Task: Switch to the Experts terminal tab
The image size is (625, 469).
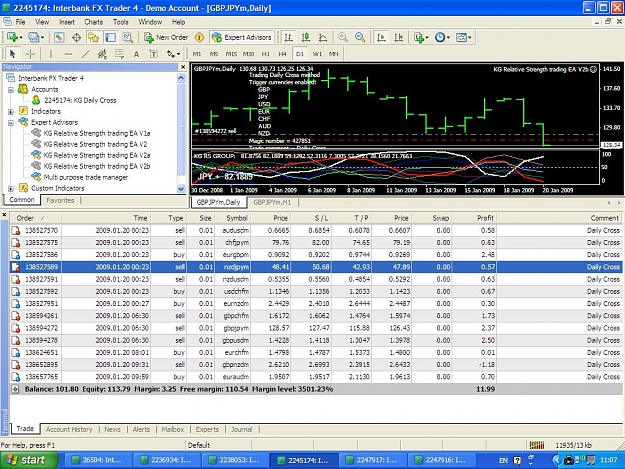Action: point(207,429)
